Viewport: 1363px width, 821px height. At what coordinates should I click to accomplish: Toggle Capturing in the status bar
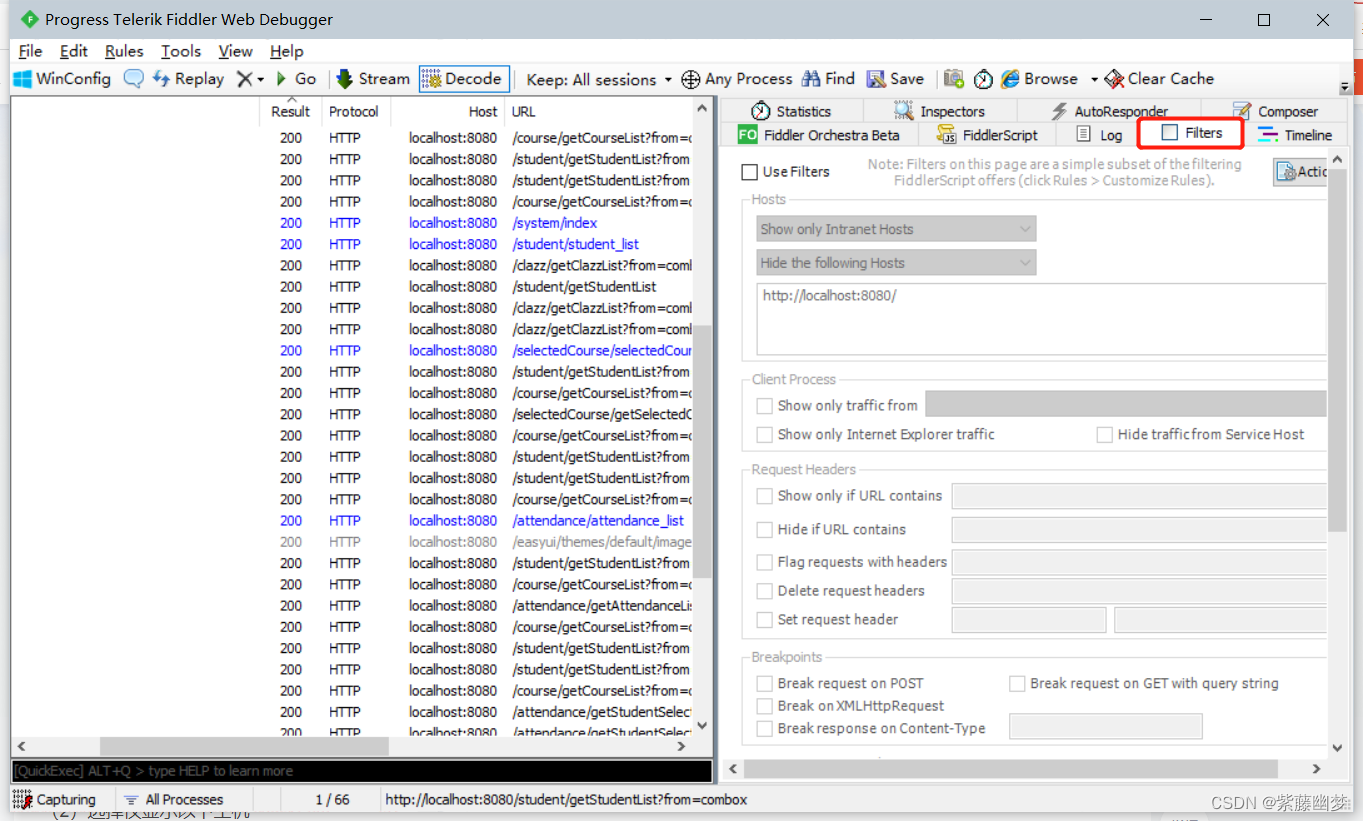click(55, 800)
